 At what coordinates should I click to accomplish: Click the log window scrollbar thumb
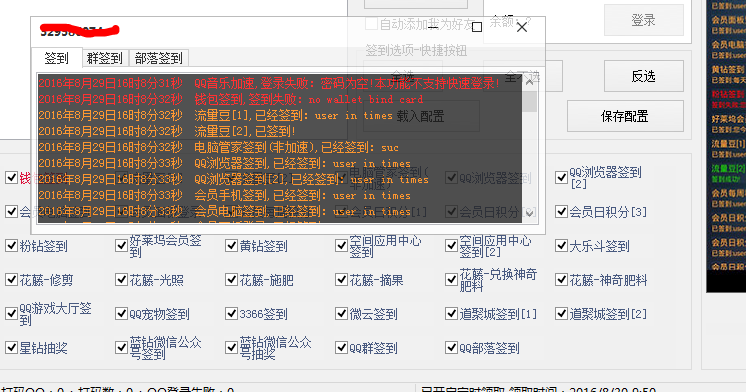530,101
